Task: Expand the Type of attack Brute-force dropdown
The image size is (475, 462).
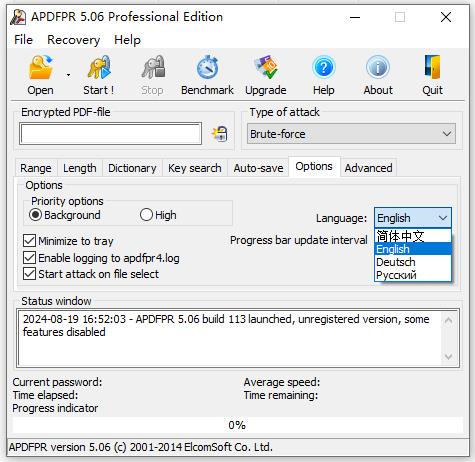Action: pos(351,134)
